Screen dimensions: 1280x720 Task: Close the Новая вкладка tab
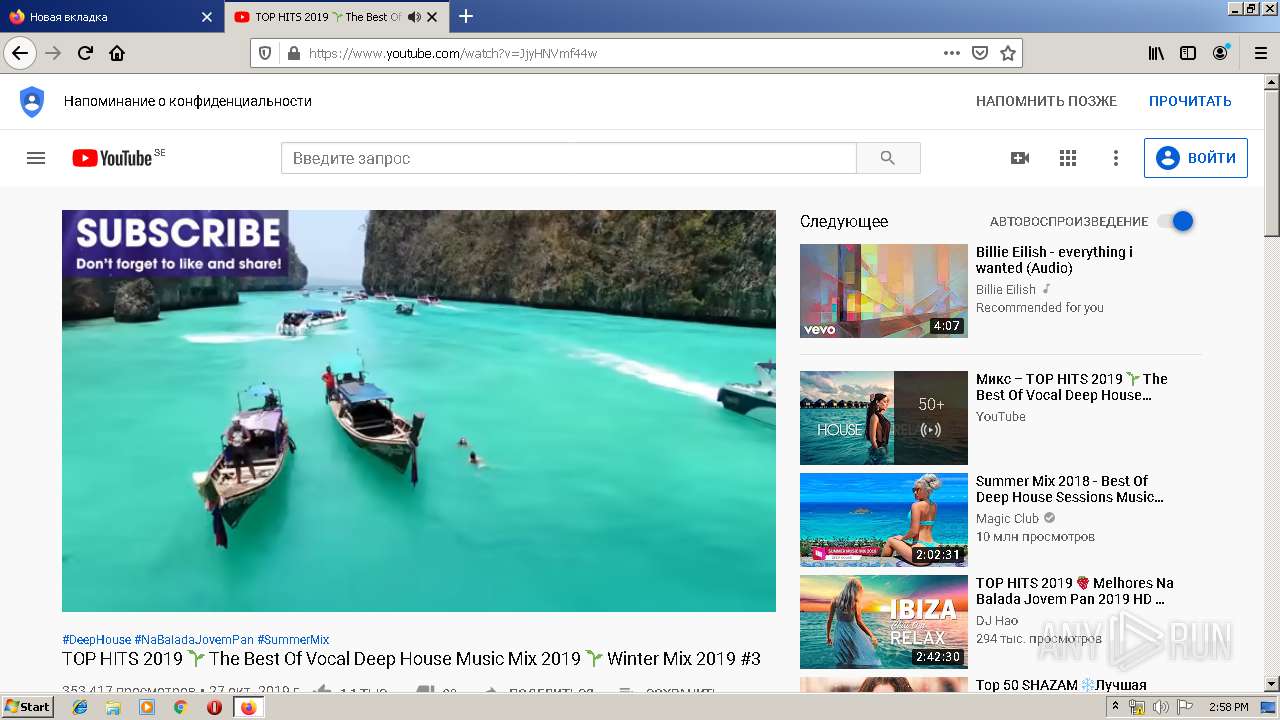[207, 17]
